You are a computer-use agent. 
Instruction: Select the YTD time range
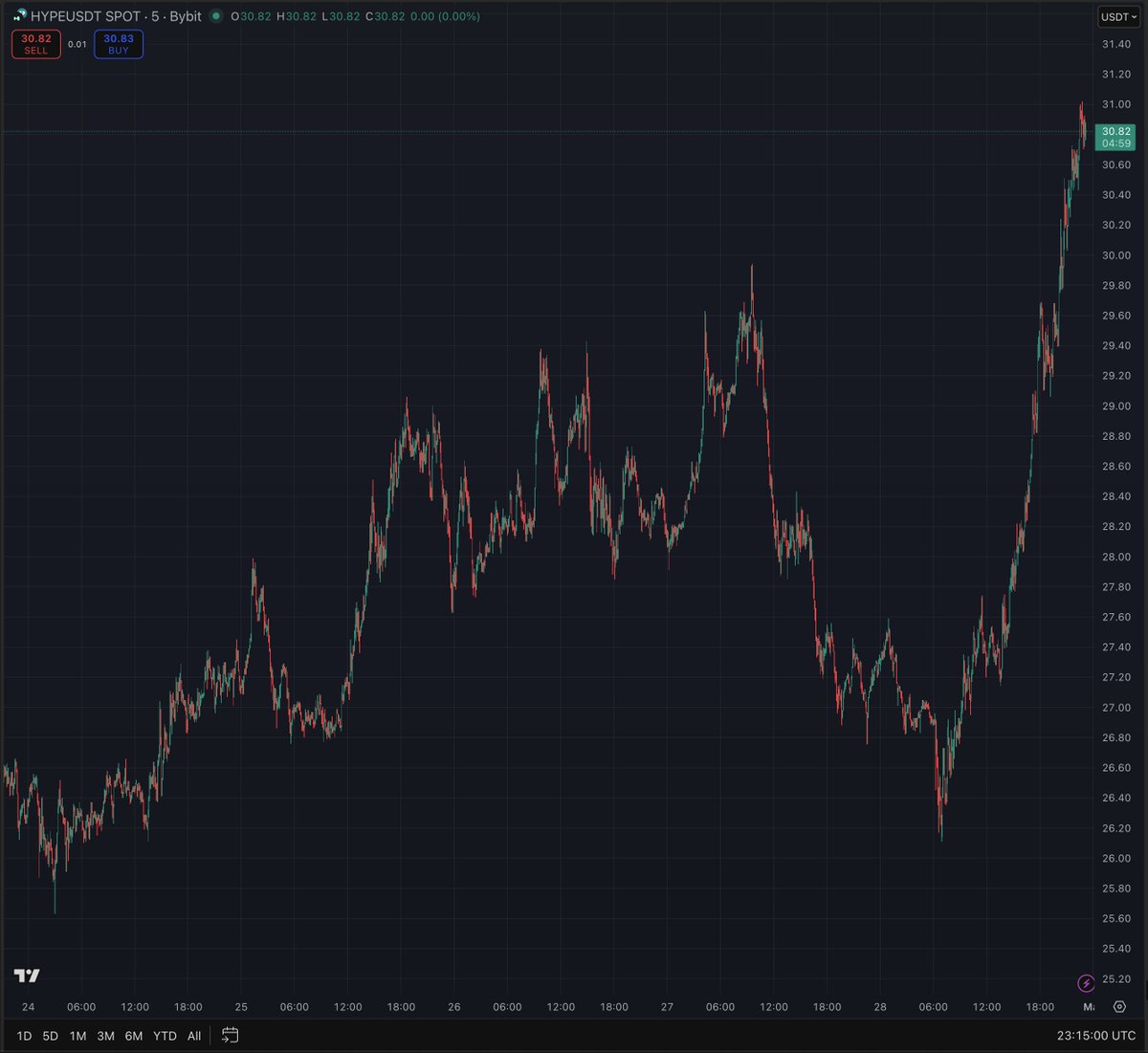click(165, 1036)
